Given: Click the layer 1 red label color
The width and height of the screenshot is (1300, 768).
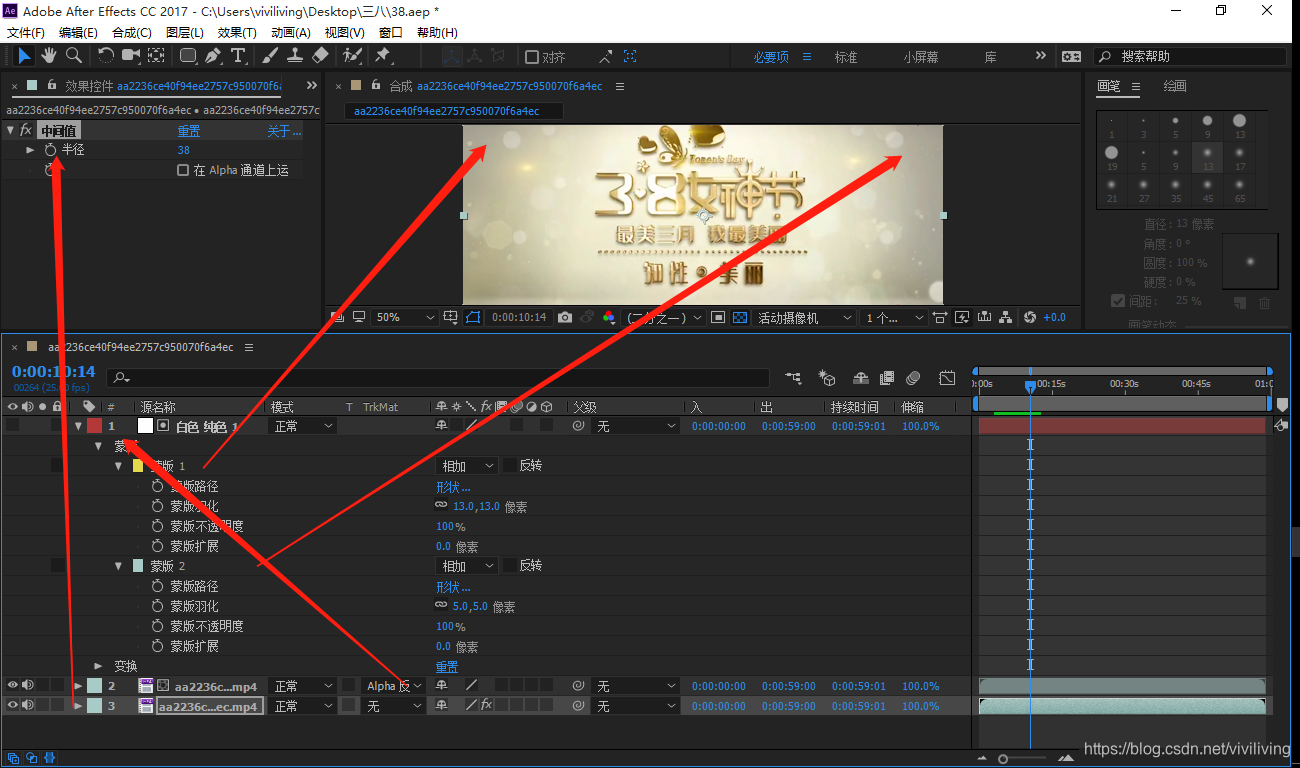Looking at the screenshot, I should click(94, 426).
